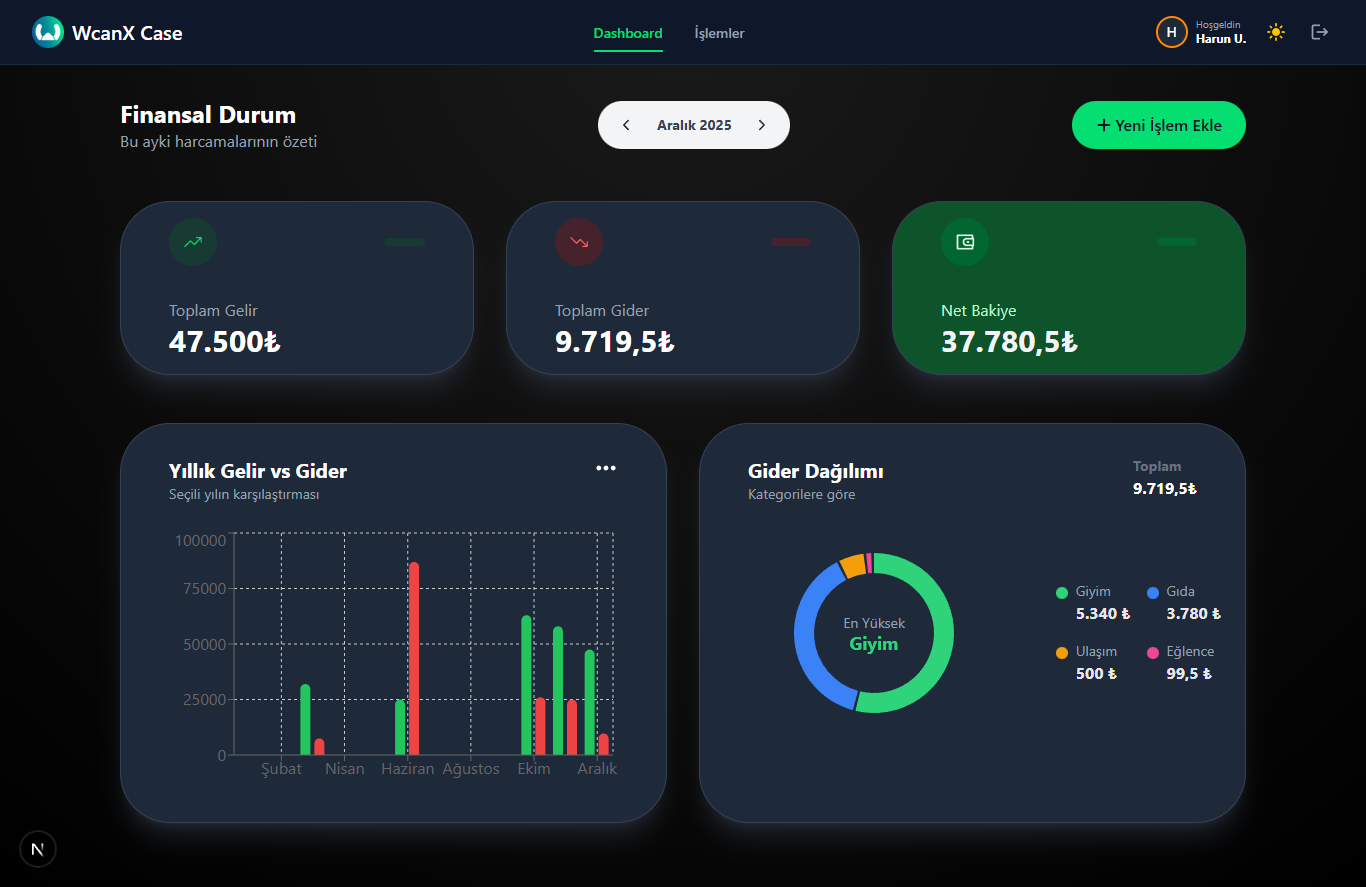Click the tall red Haziran expense bar

[x=414, y=658]
